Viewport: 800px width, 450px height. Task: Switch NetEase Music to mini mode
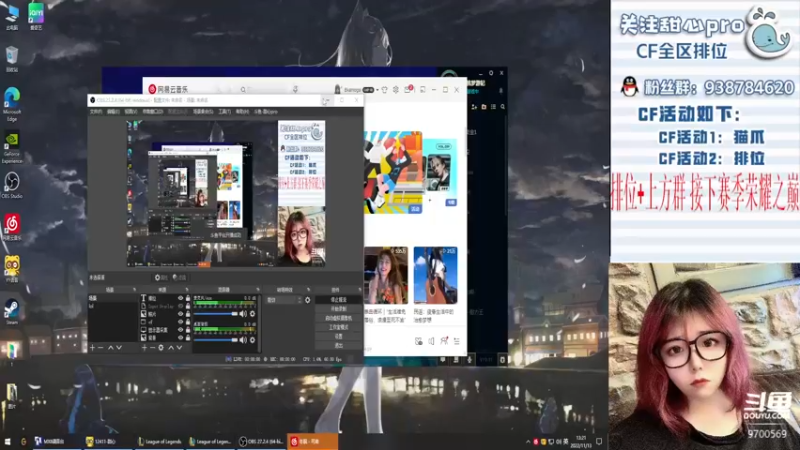point(422,89)
